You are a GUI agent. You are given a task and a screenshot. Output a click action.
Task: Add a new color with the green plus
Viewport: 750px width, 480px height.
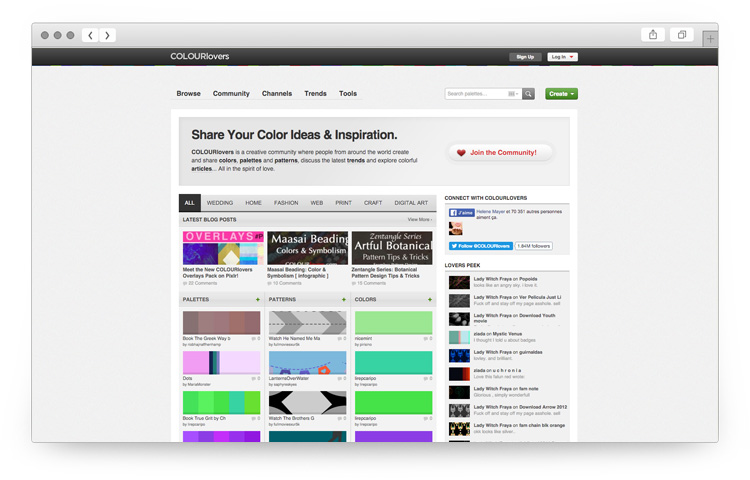pos(430,300)
